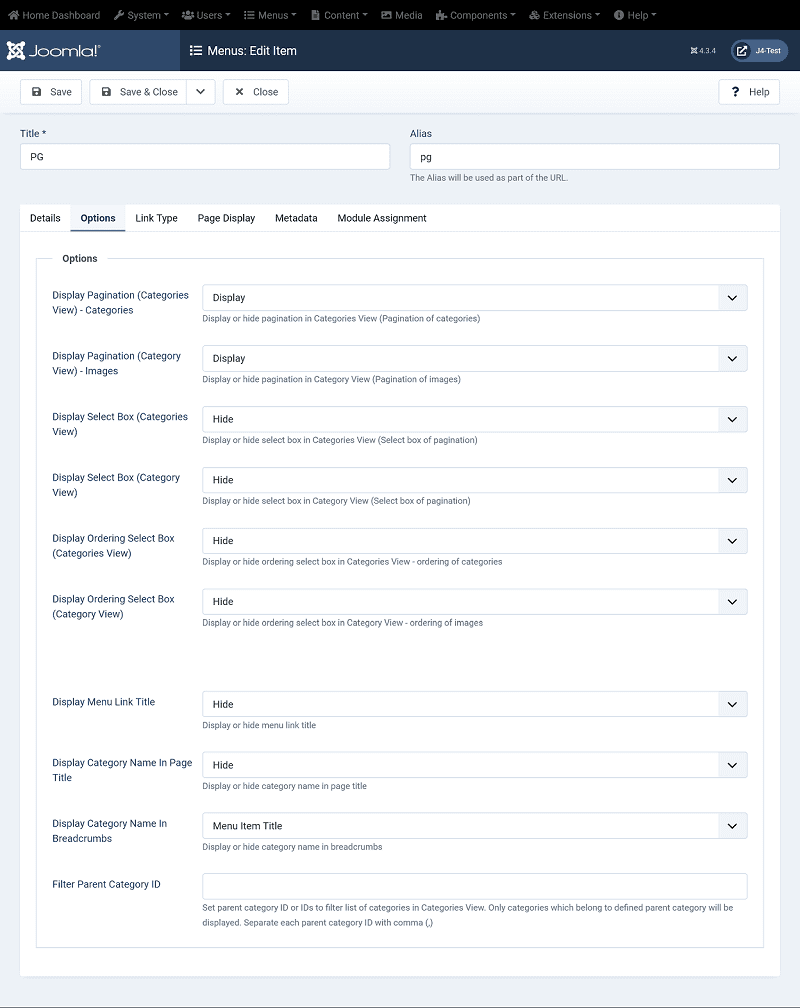Open Display Pagination Categories dropdown

tap(474, 298)
